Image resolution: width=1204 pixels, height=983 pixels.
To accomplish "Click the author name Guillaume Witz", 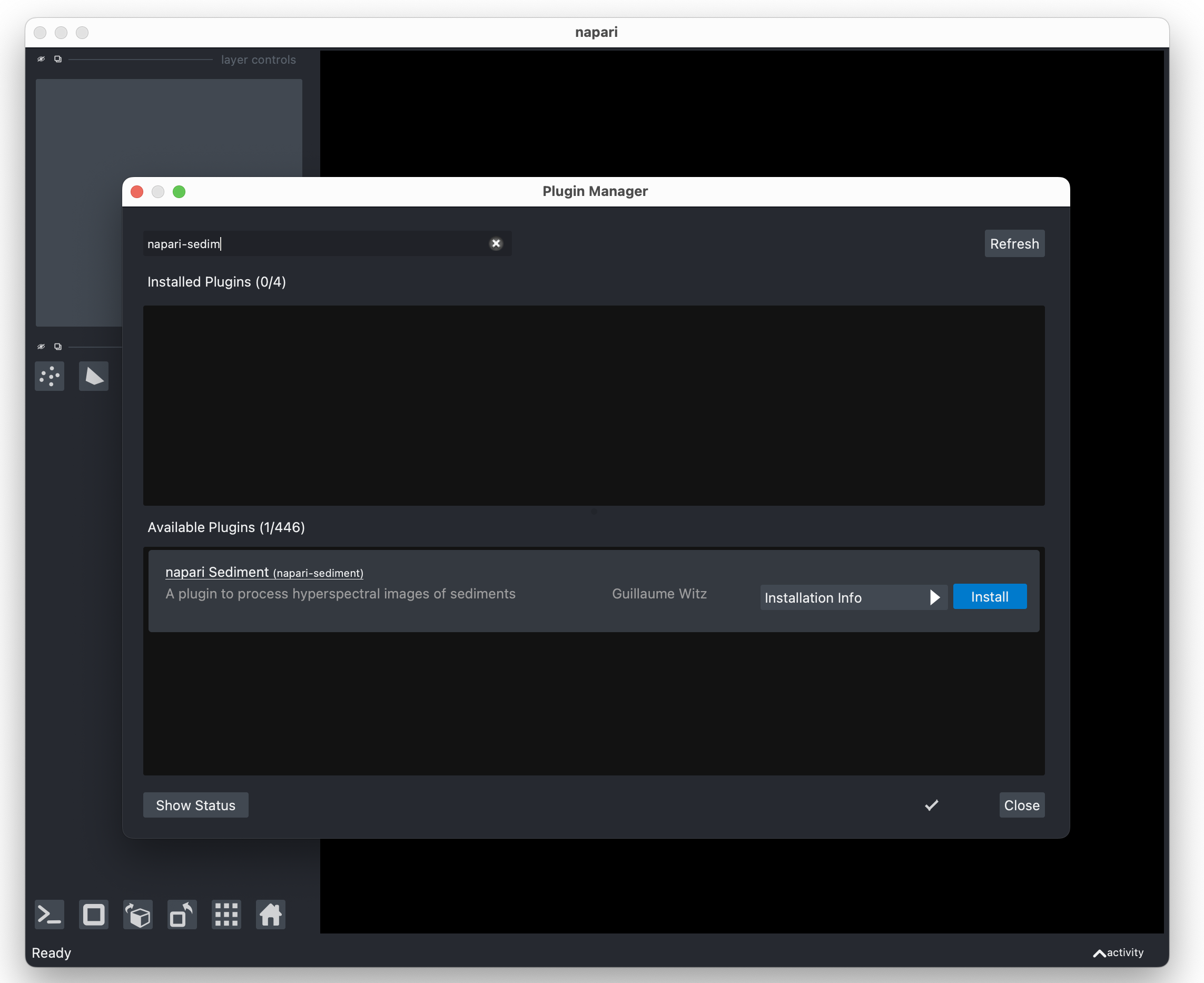I will pyautogui.click(x=659, y=593).
